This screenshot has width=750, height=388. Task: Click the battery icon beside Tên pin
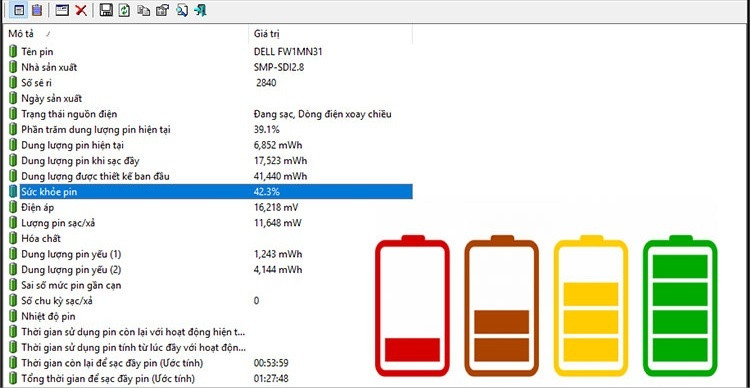click(13, 52)
